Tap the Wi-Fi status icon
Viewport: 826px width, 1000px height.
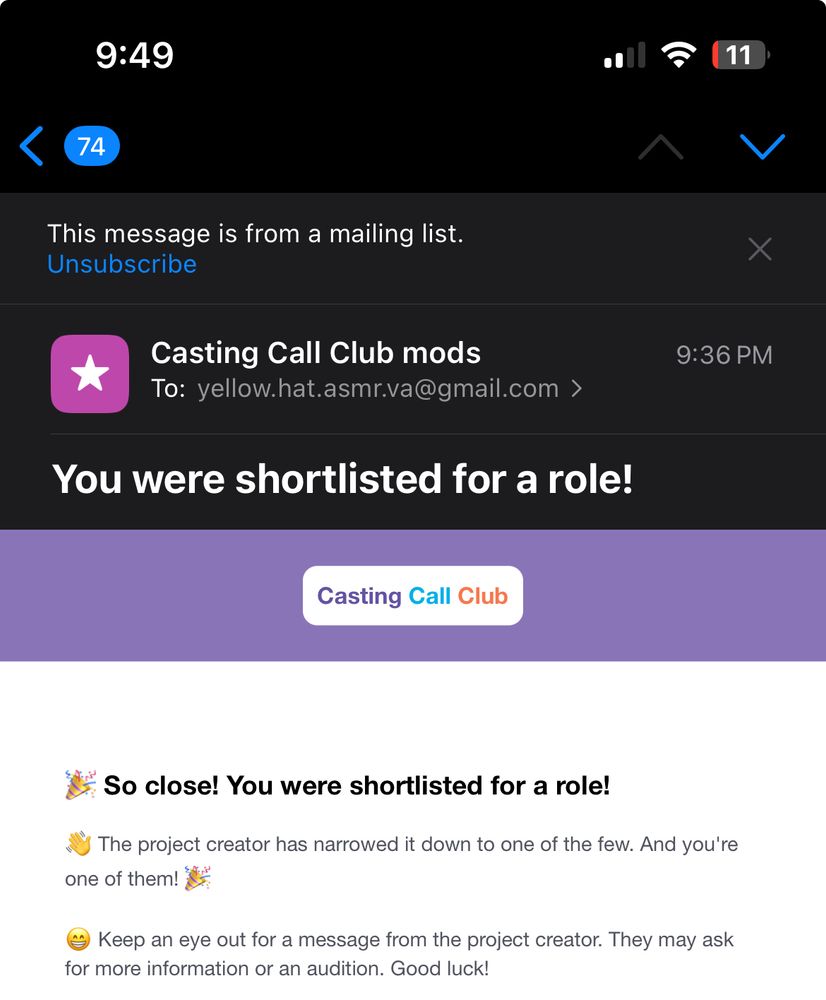[679, 55]
